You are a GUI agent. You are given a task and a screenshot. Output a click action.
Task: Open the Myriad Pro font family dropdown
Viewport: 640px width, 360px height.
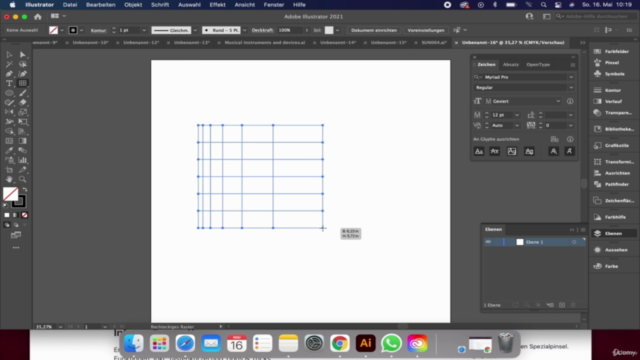tap(571, 77)
